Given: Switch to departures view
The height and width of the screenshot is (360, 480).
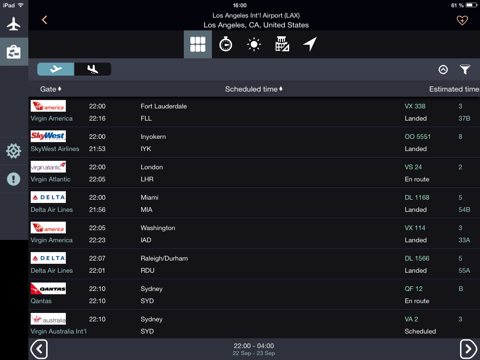Looking at the screenshot, I should 56,69.
